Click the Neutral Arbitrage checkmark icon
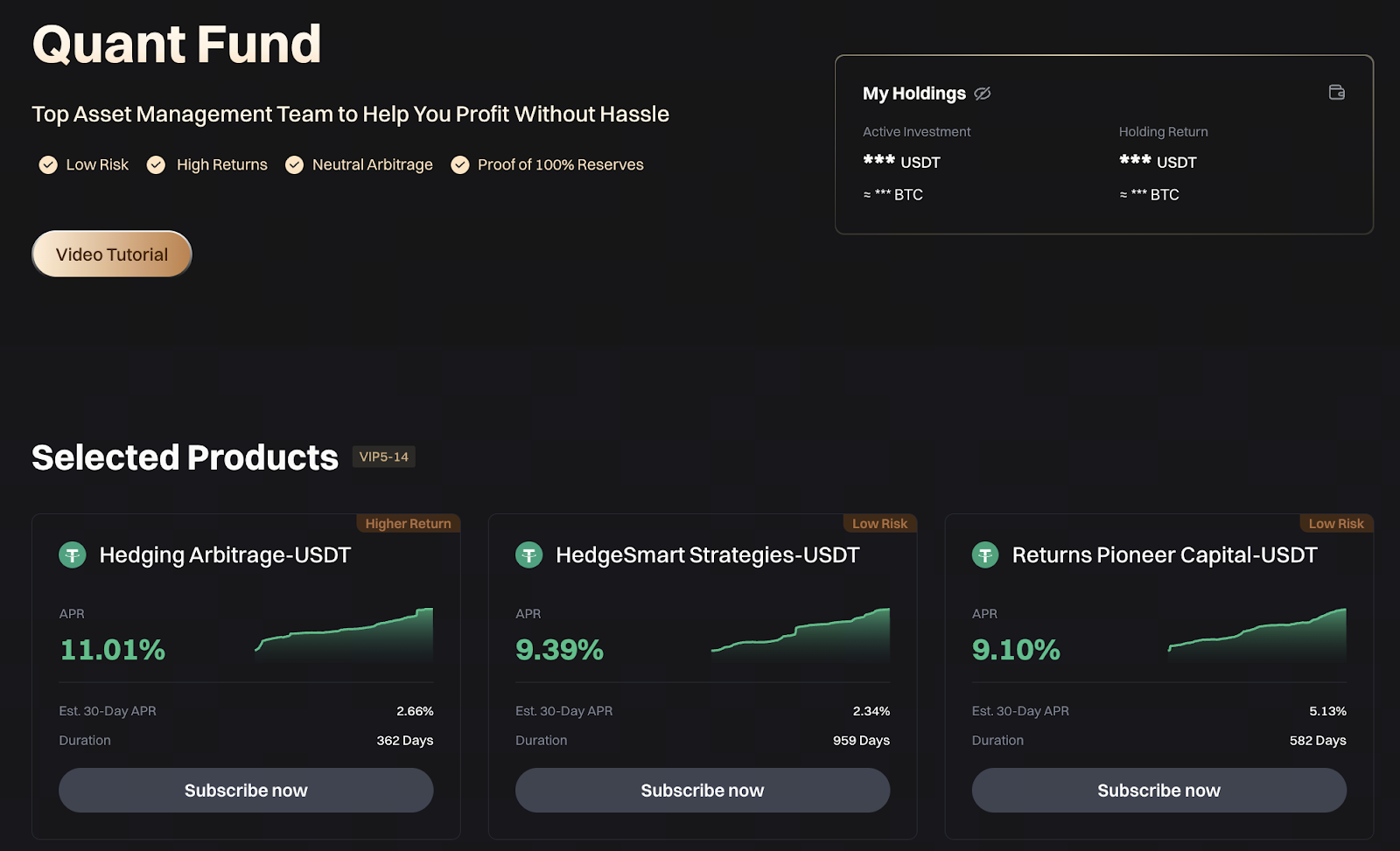Screen dimensions: 1400x851 click(294, 164)
